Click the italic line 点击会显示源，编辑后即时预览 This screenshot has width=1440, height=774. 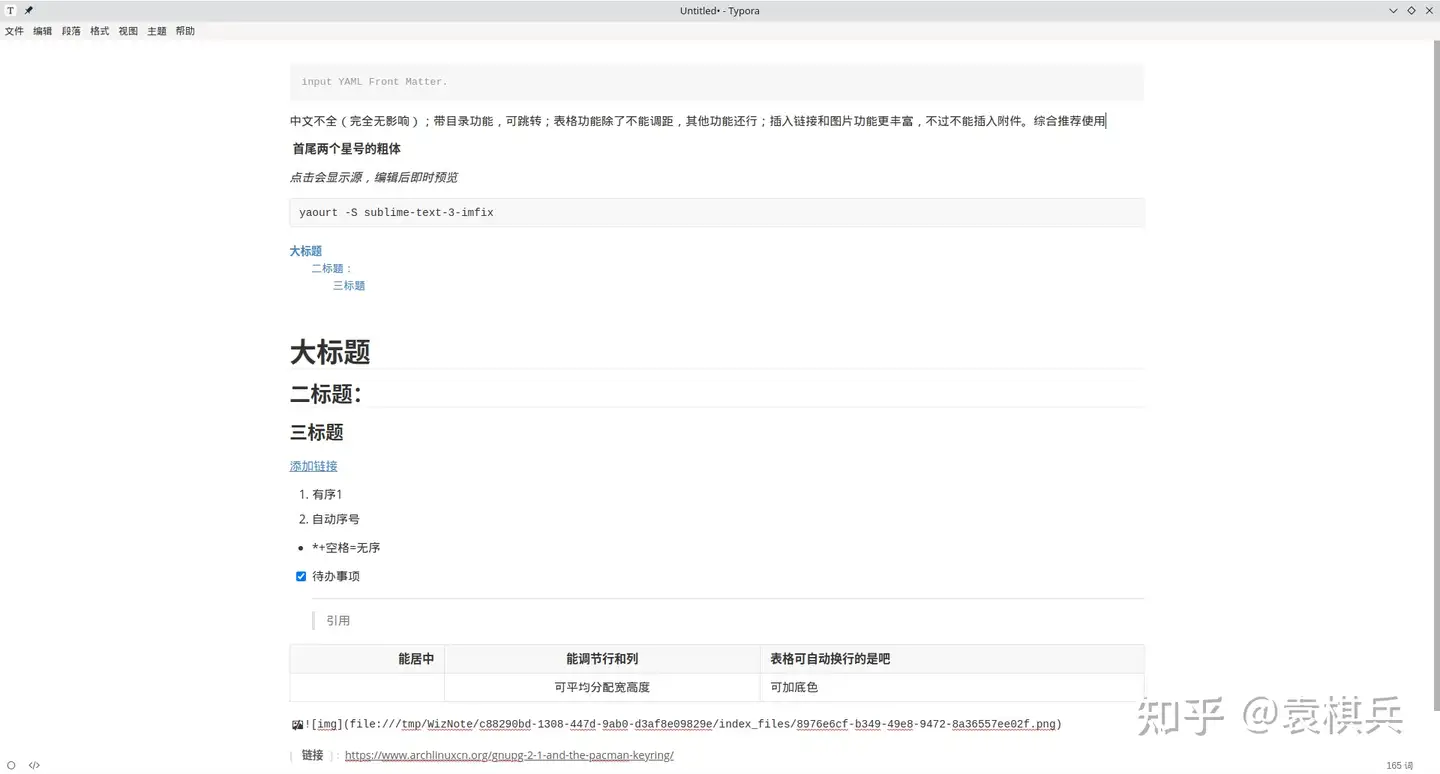click(x=374, y=177)
